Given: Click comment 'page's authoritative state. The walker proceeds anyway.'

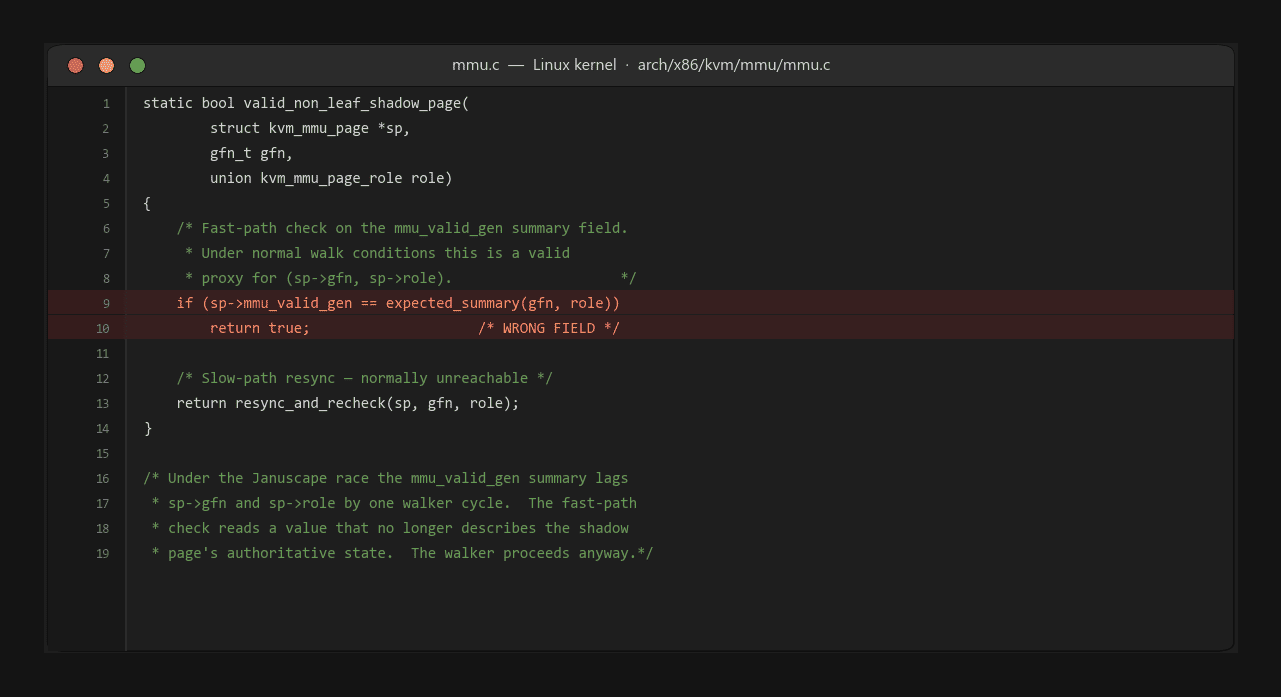Looking at the screenshot, I should 402,553.
